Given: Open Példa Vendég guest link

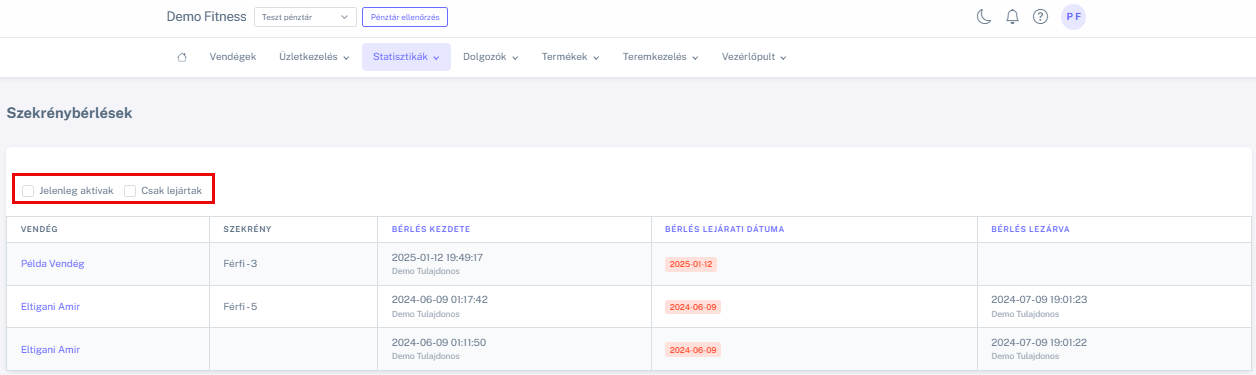Looking at the screenshot, I should tap(52, 263).
